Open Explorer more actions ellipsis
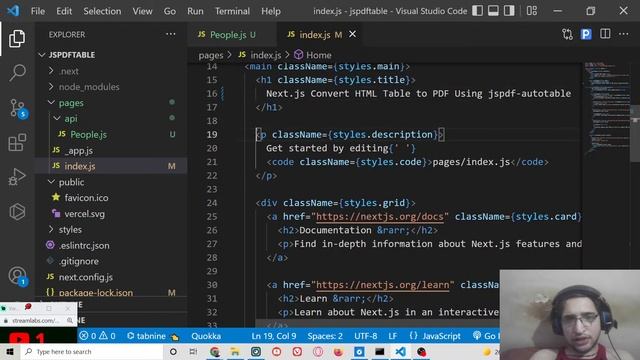Screen dimensions: 640x360 (171, 34)
